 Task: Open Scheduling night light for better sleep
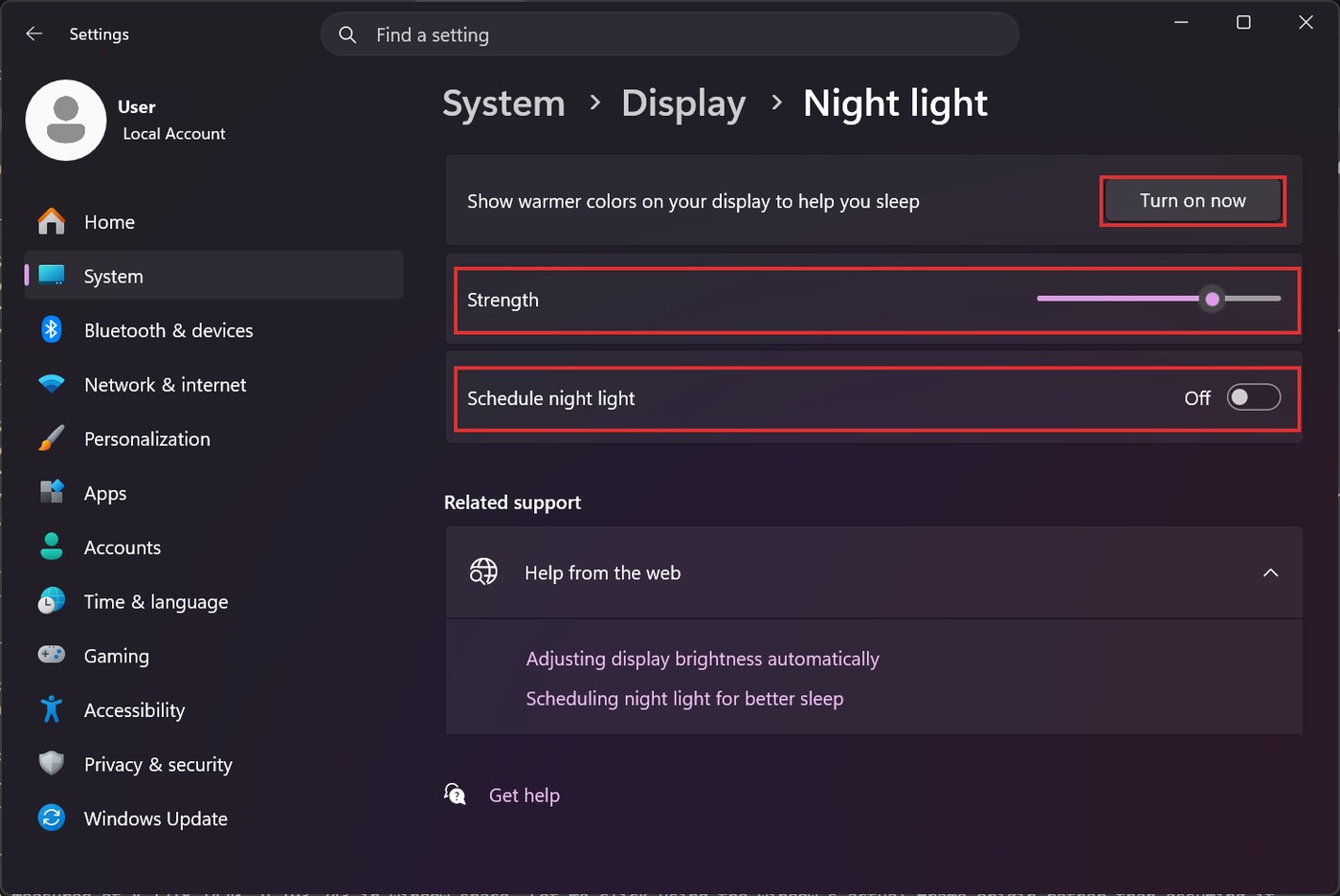tap(684, 698)
